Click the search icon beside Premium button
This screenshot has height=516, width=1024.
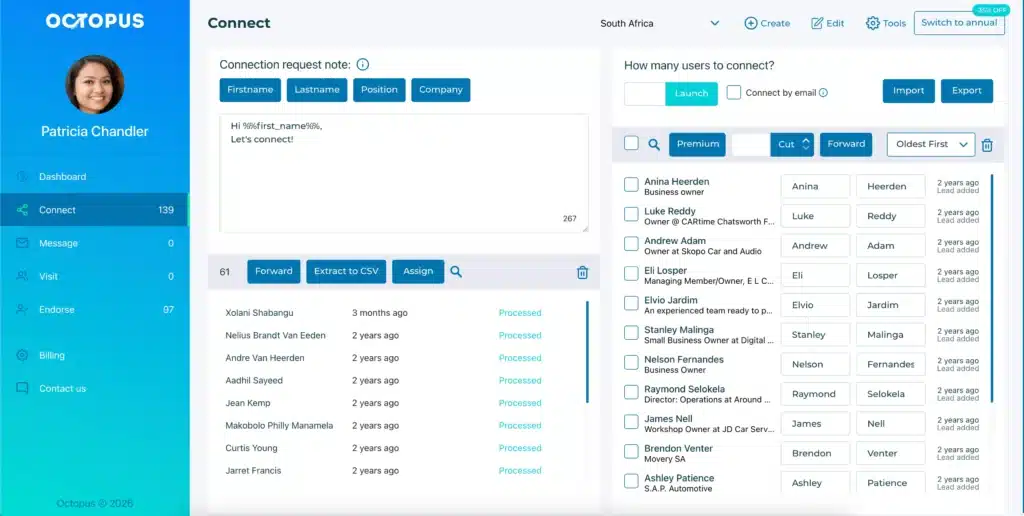654,144
